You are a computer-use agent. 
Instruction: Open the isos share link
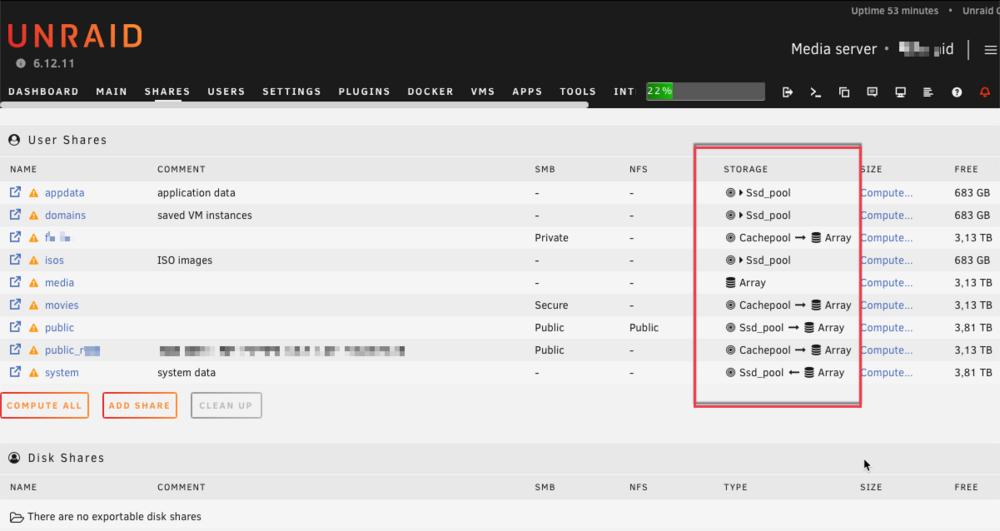click(x=54, y=260)
